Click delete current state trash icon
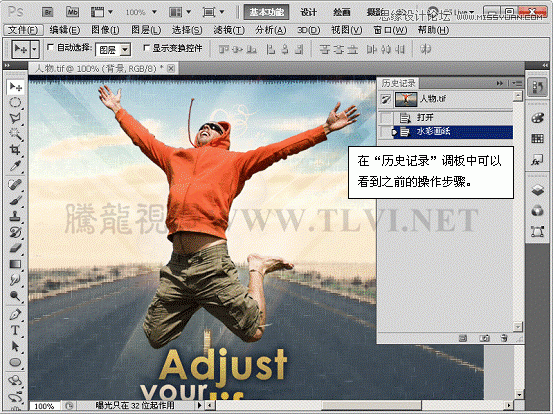This screenshot has height=414, width=553. pyautogui.click(x=504, y=338)
